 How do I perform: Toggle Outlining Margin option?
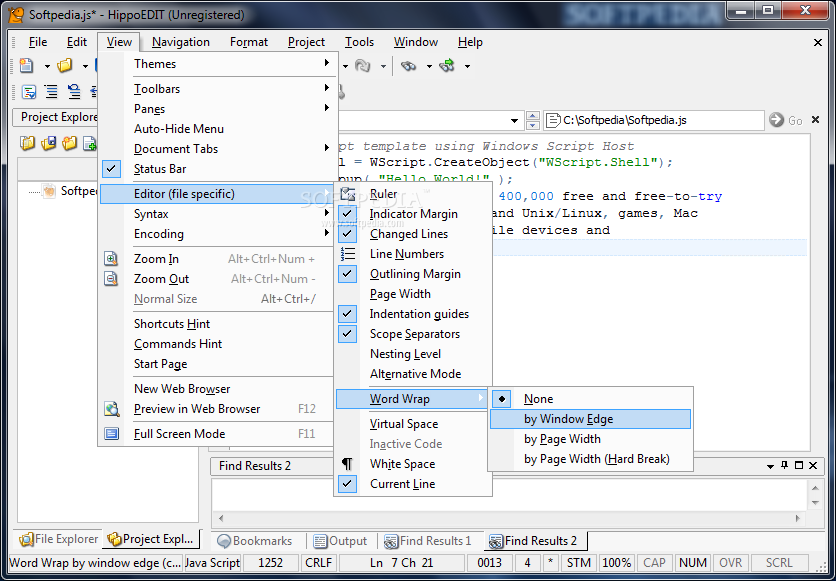point(348,273)
